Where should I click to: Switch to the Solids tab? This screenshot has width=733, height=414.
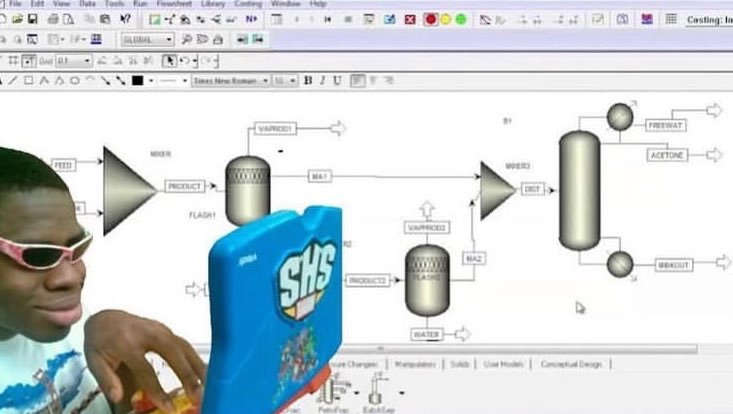click(460, 364)
